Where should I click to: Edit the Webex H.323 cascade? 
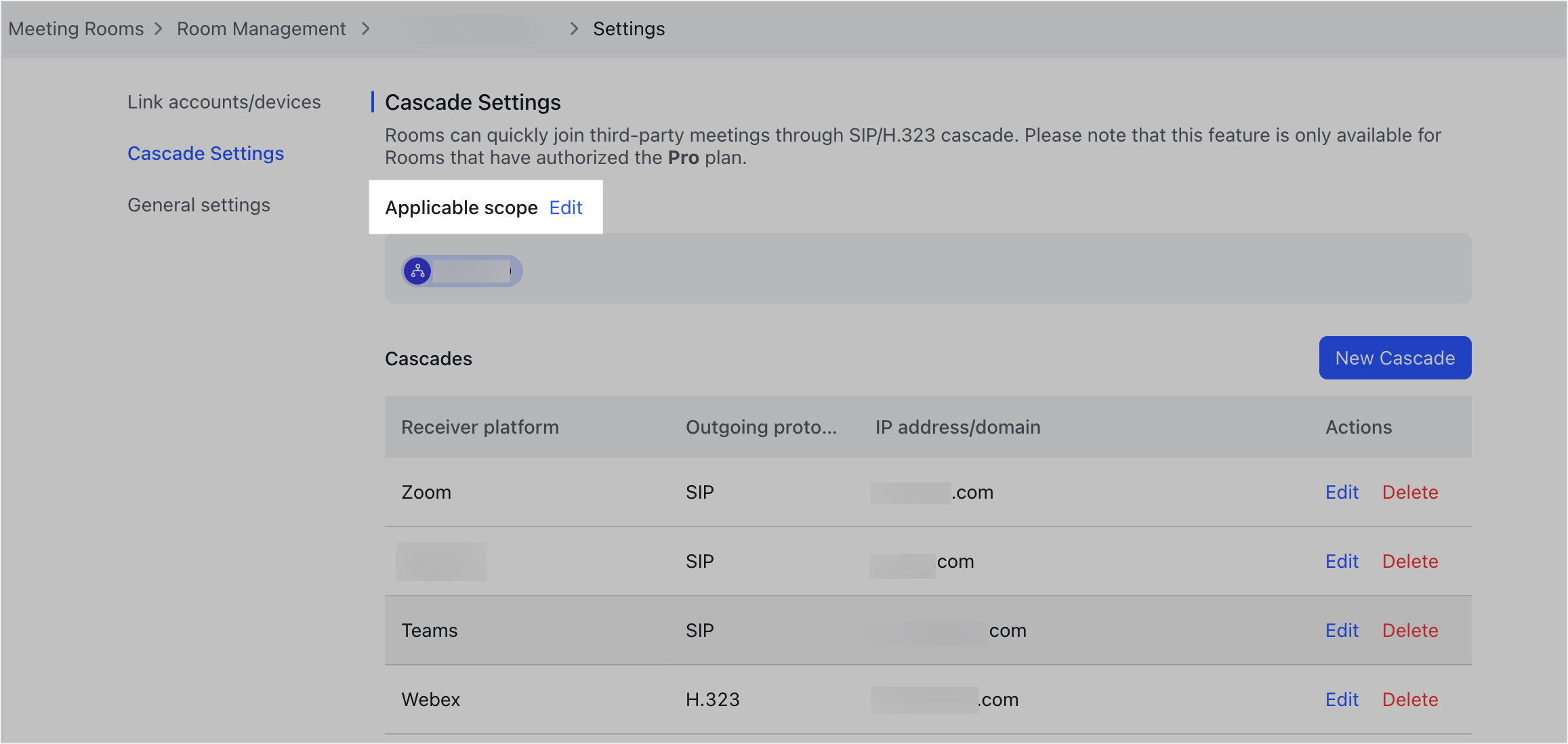click(1342, 699)
